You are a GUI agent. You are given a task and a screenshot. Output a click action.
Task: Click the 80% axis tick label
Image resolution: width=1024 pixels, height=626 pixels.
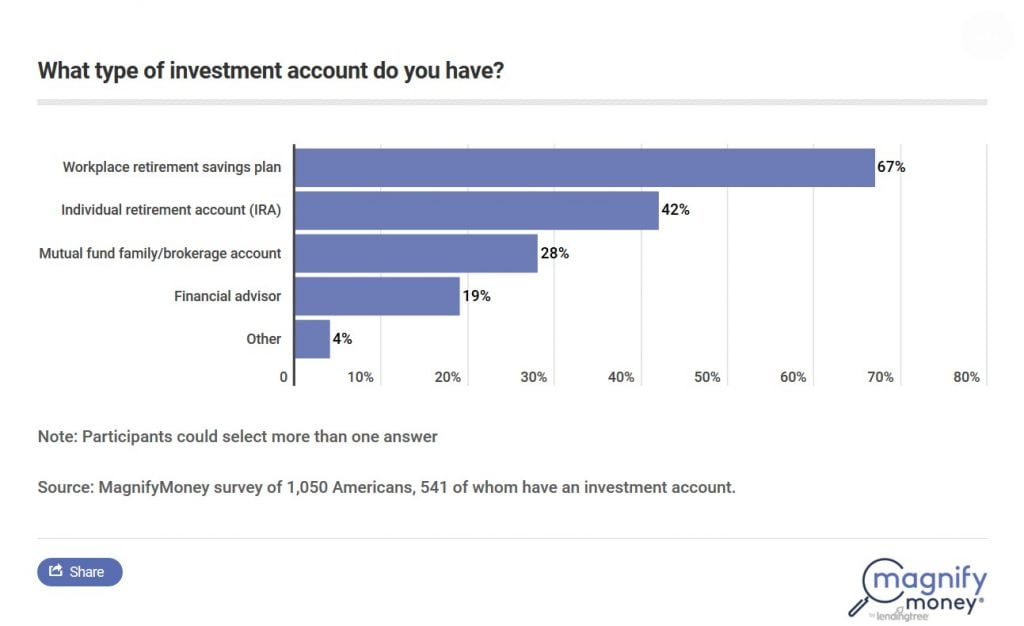(x=966, y=377)
